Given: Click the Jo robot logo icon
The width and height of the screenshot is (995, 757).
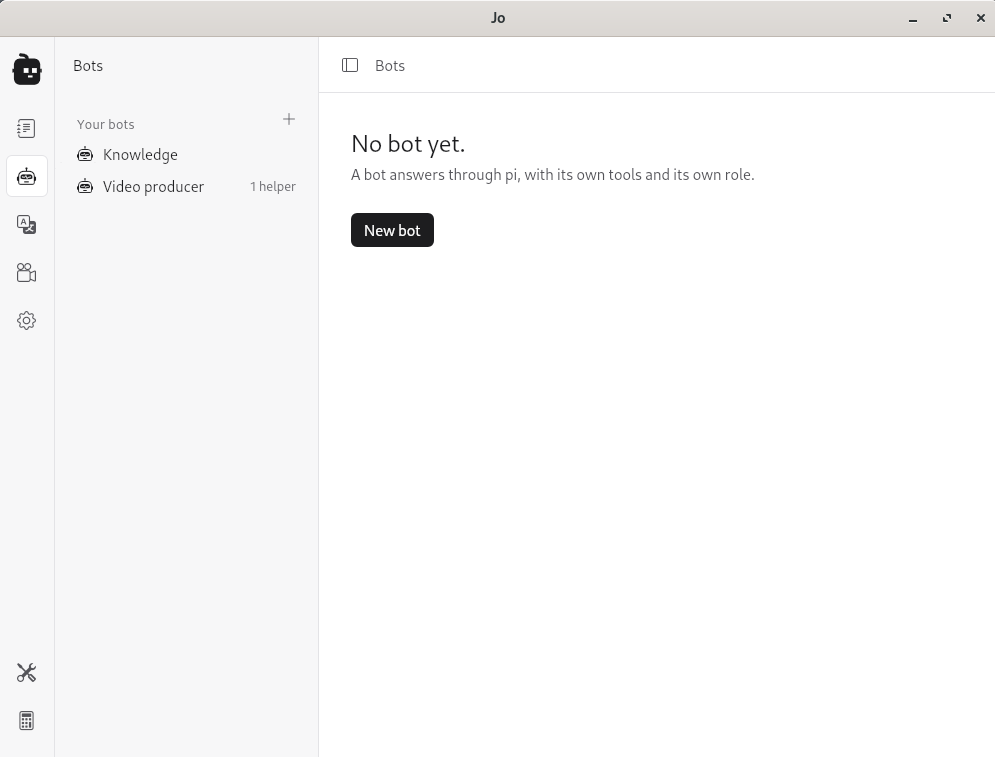Looking at the screenshot, I should tap(27, 69).
